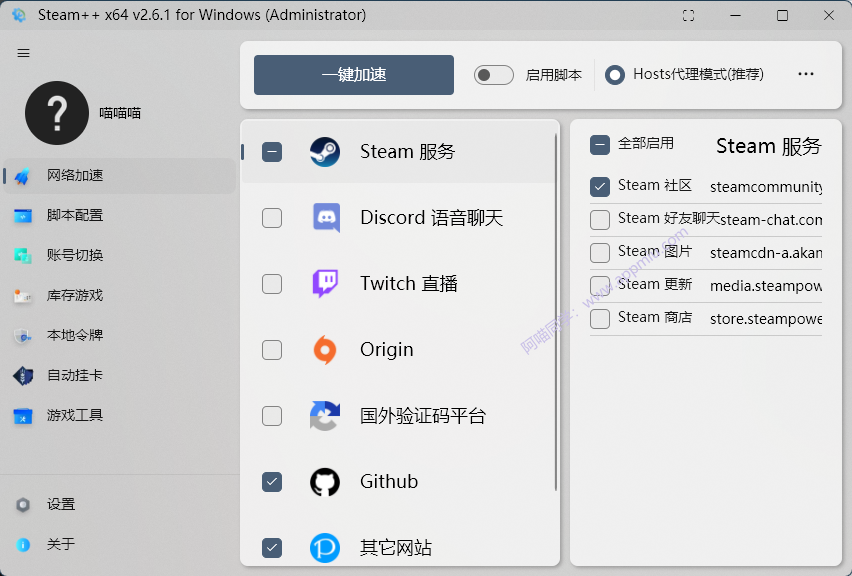Select Hosts代理模式(推荐) radio button
Screen dimensions: 852x576
click(615, 75)
